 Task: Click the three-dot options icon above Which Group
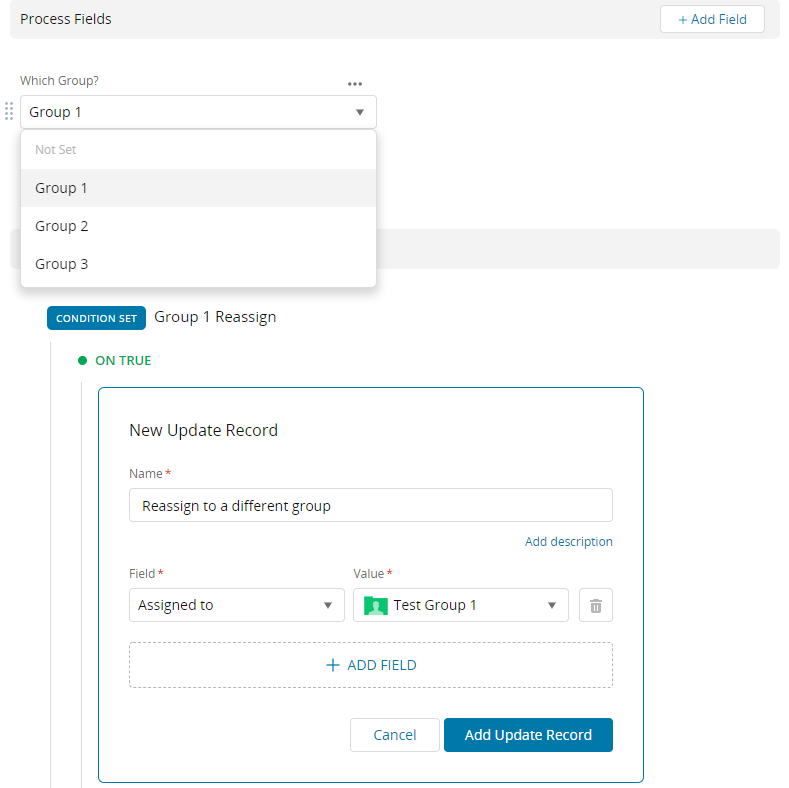(355, 84)
